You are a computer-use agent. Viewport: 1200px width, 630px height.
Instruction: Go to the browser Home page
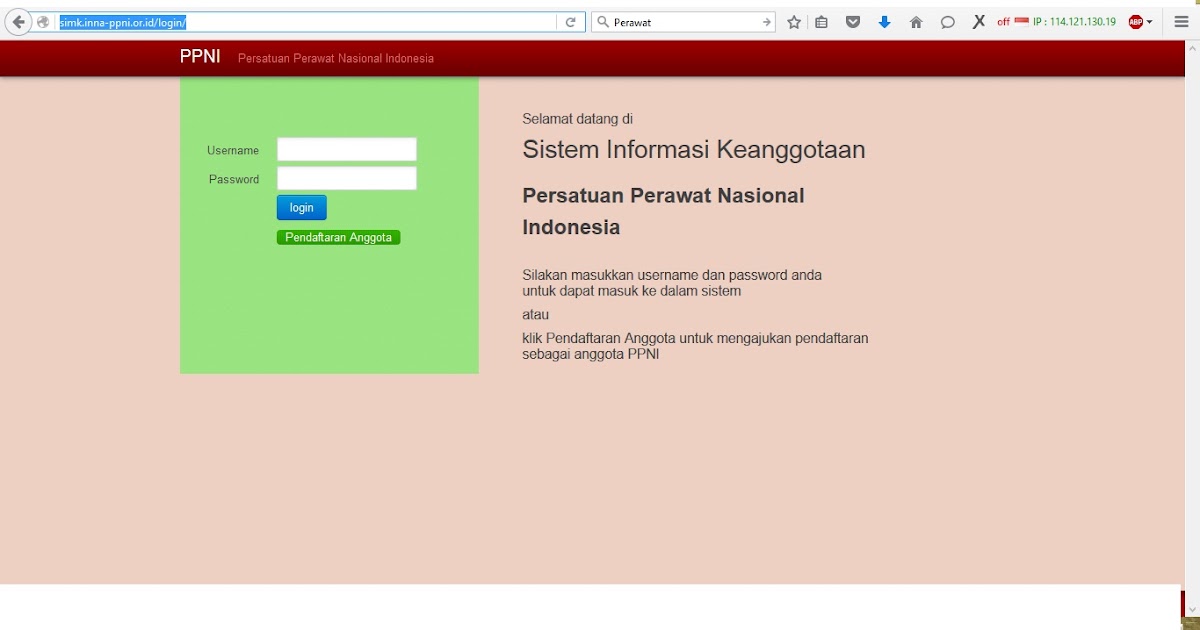pyautogui.click(x=917, y=22)
